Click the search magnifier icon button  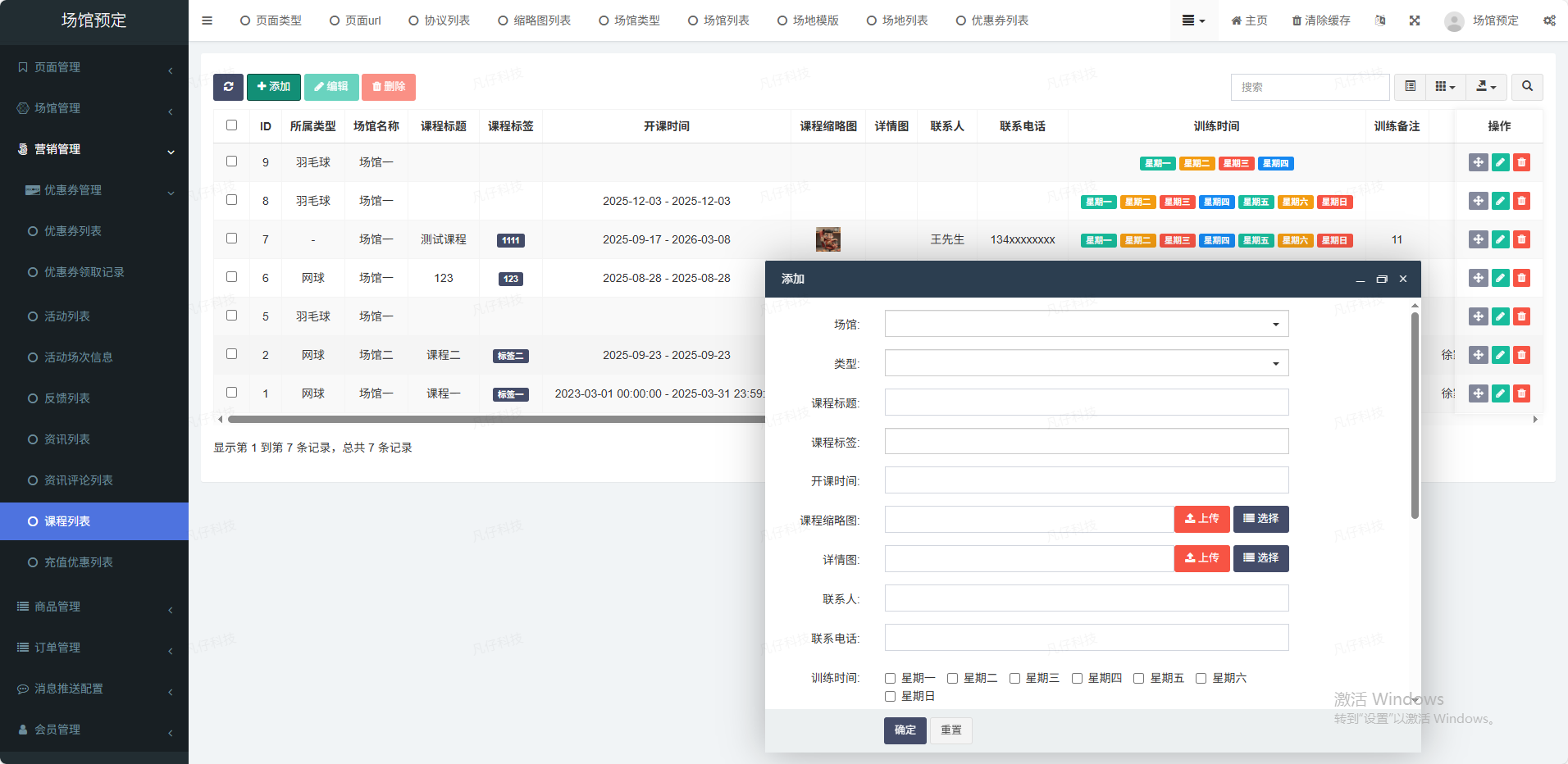(x=1527, y=87)
